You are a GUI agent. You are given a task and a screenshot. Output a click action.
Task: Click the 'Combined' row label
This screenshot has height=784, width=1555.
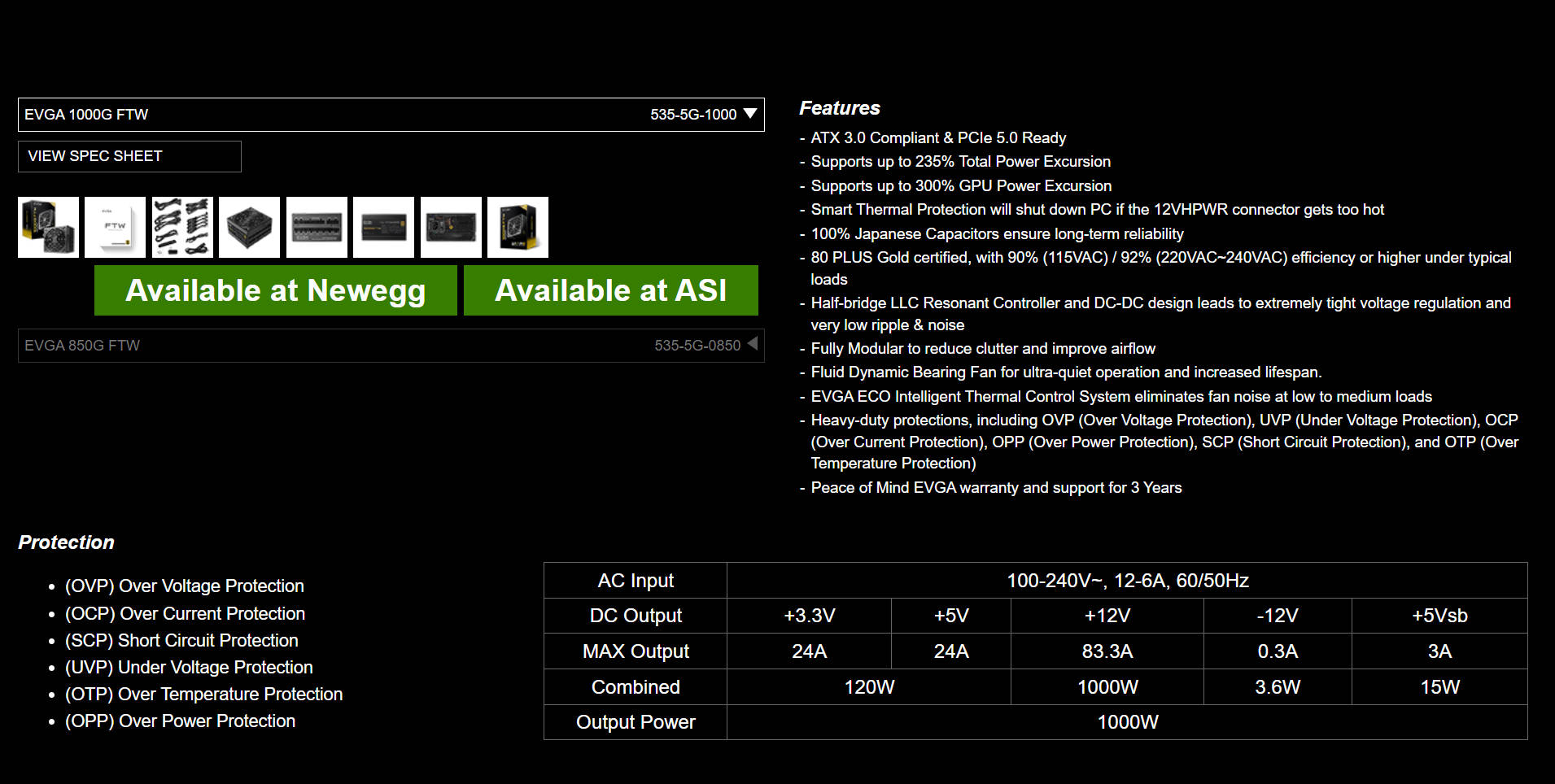coord(636,687)
